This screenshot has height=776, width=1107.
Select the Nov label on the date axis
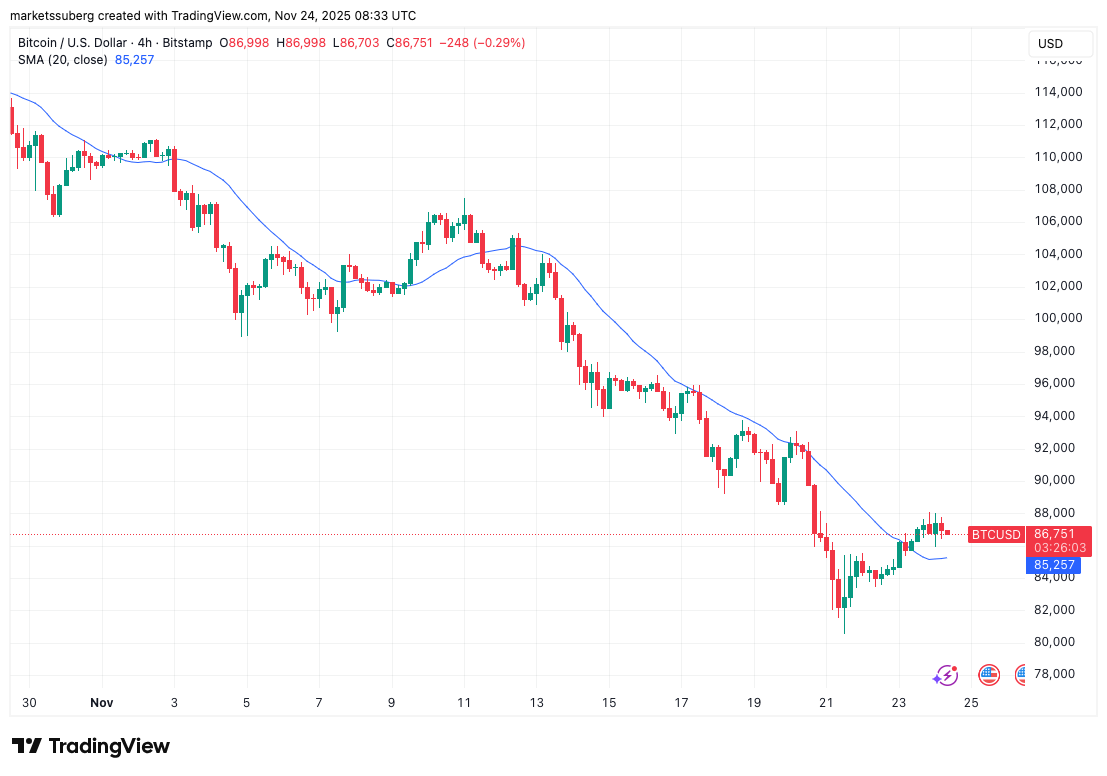100,703
